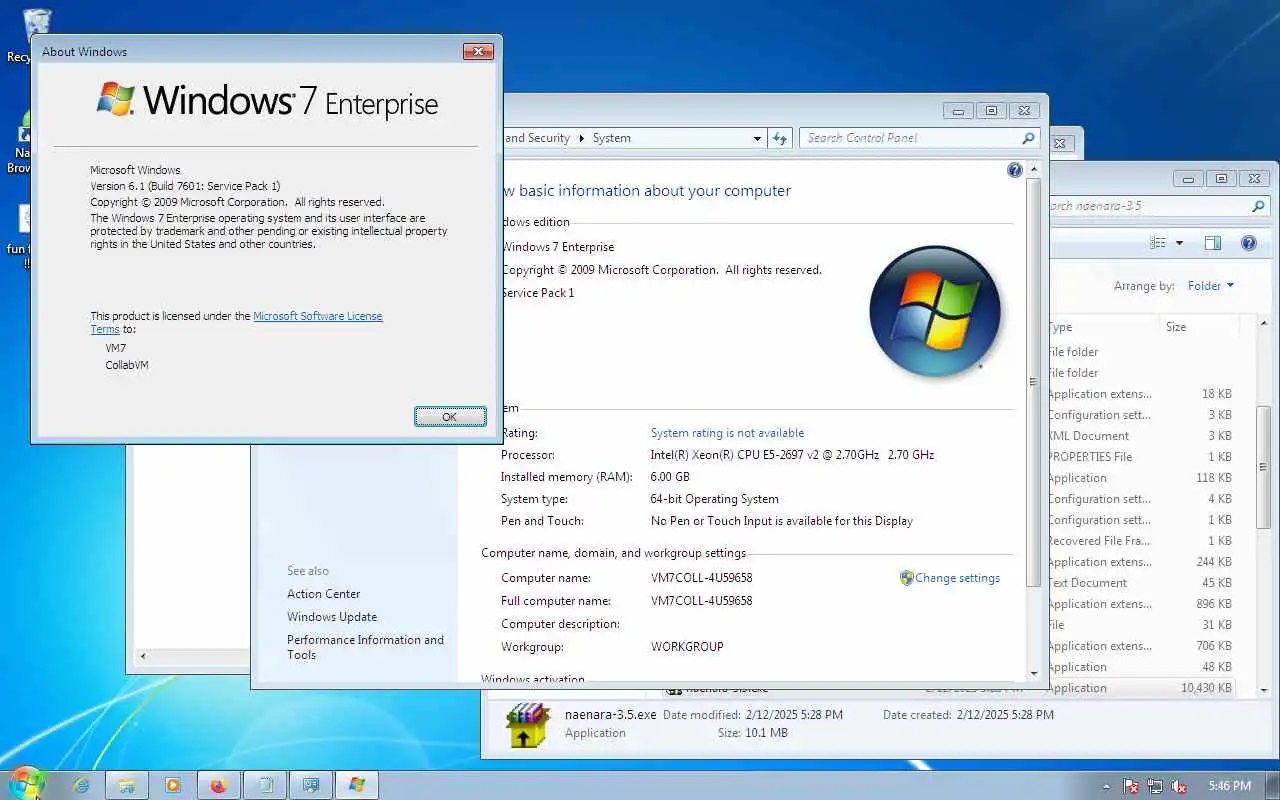Select the XML Document row
The image size is (1280, 800).
click(x=1142, y=436)
